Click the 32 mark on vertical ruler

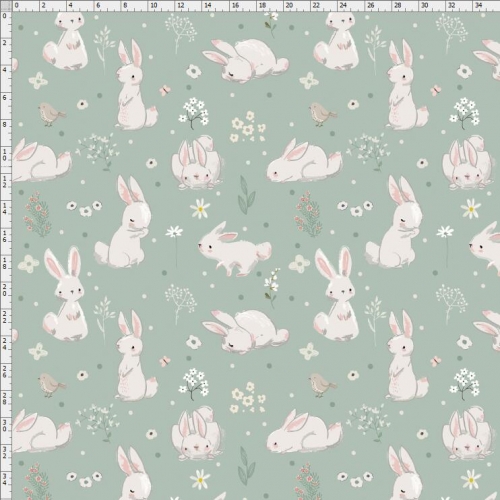5,453
